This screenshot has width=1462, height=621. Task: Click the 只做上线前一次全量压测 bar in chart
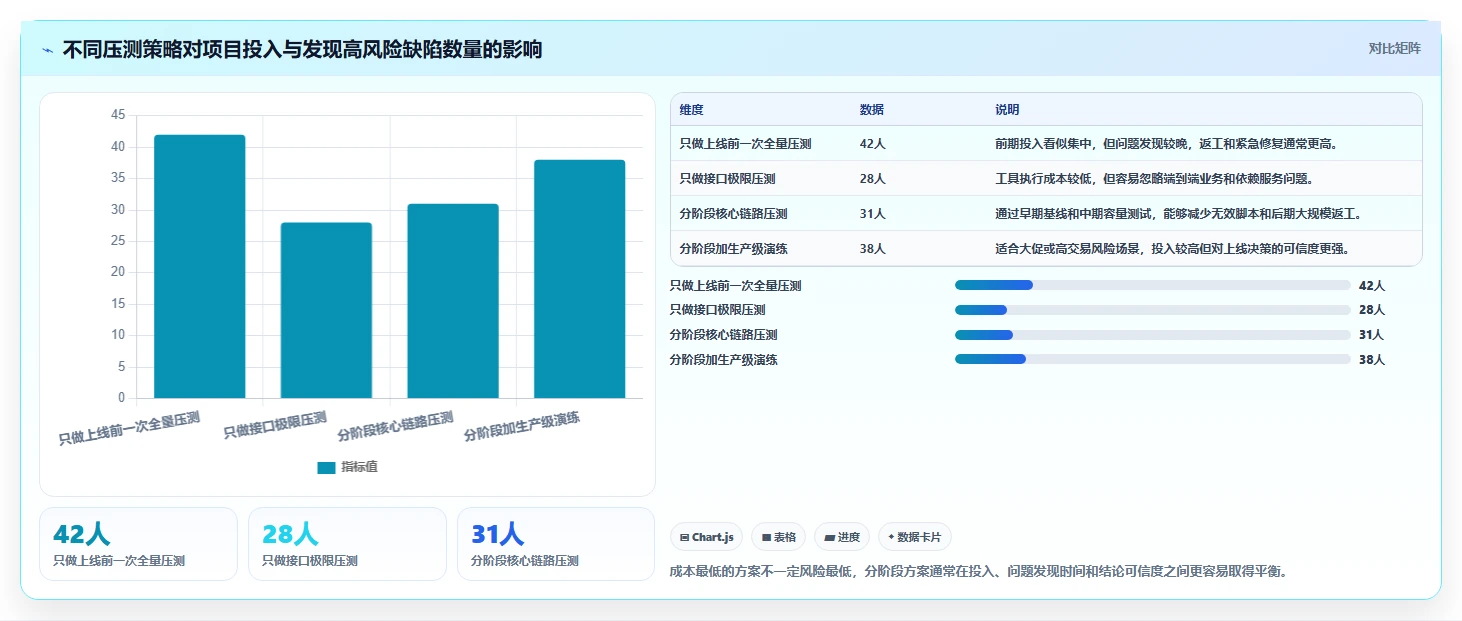[x=200, y=266]
